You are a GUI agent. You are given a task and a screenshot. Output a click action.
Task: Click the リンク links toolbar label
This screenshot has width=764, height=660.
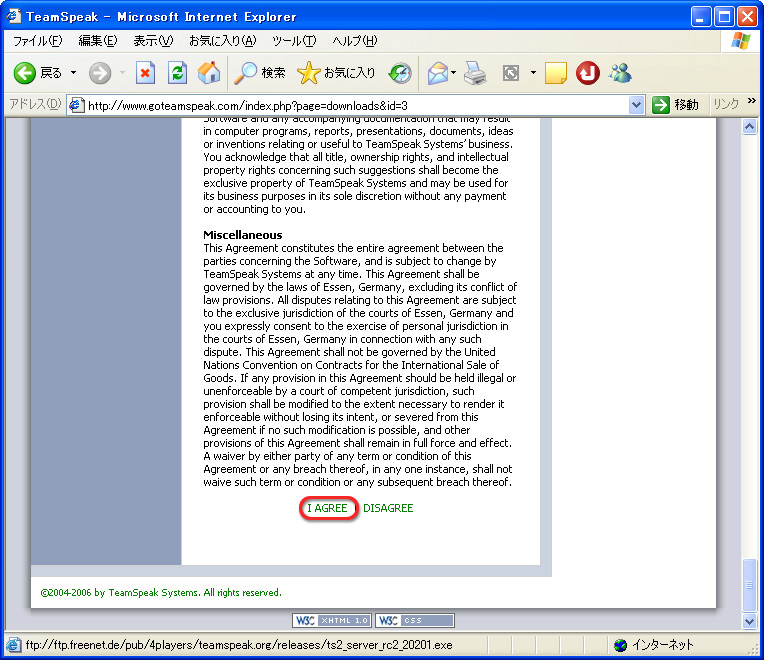tap(726, 104)
